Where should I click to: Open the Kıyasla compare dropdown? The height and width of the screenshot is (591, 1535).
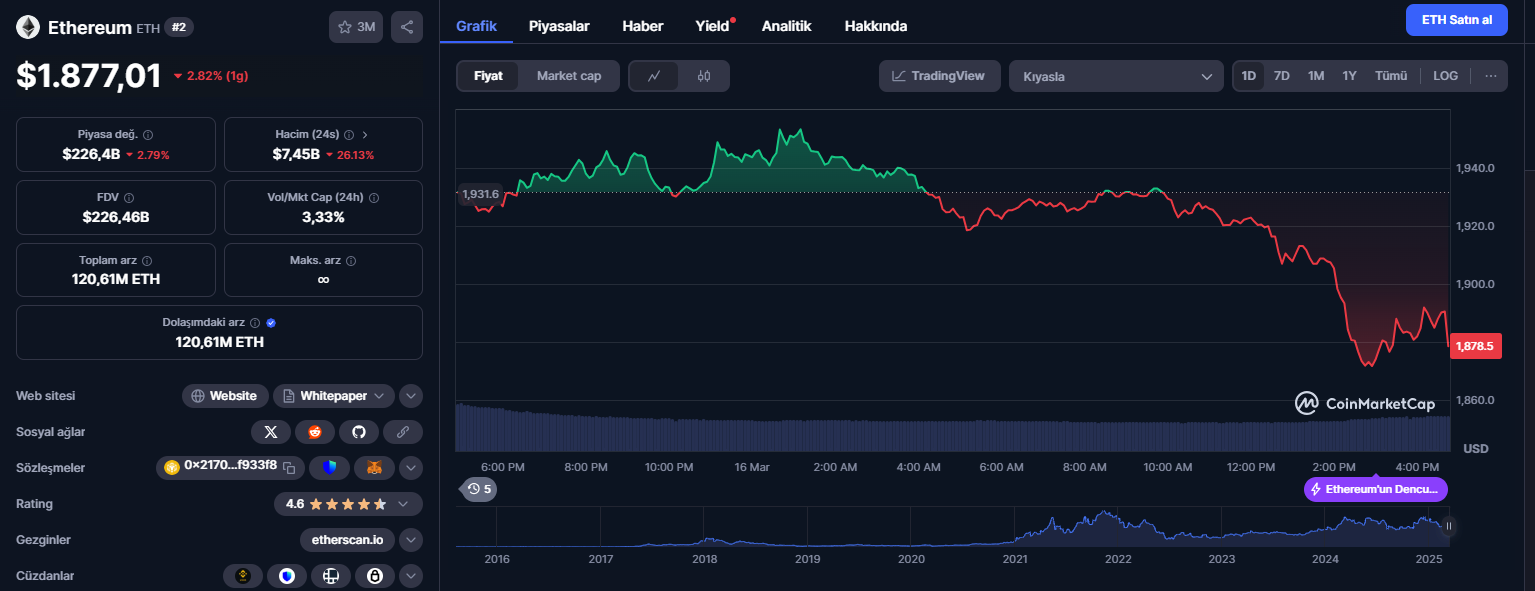[x=1116, y=76]
